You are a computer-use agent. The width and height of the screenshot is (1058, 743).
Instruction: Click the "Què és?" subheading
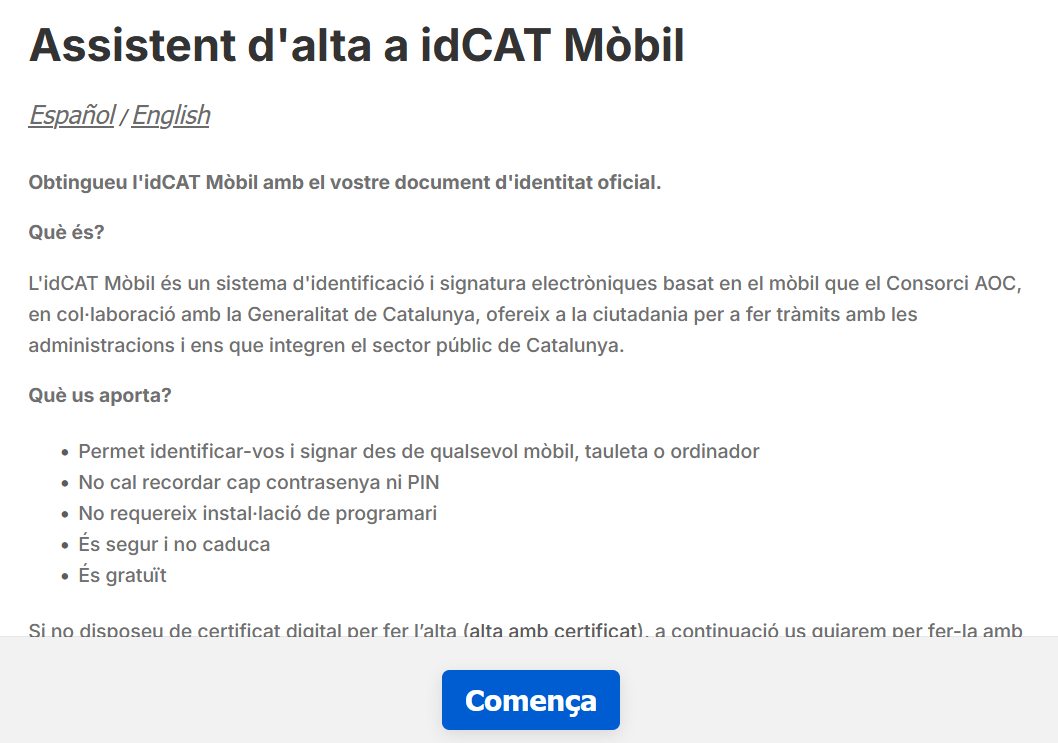[x=66, y=233]
